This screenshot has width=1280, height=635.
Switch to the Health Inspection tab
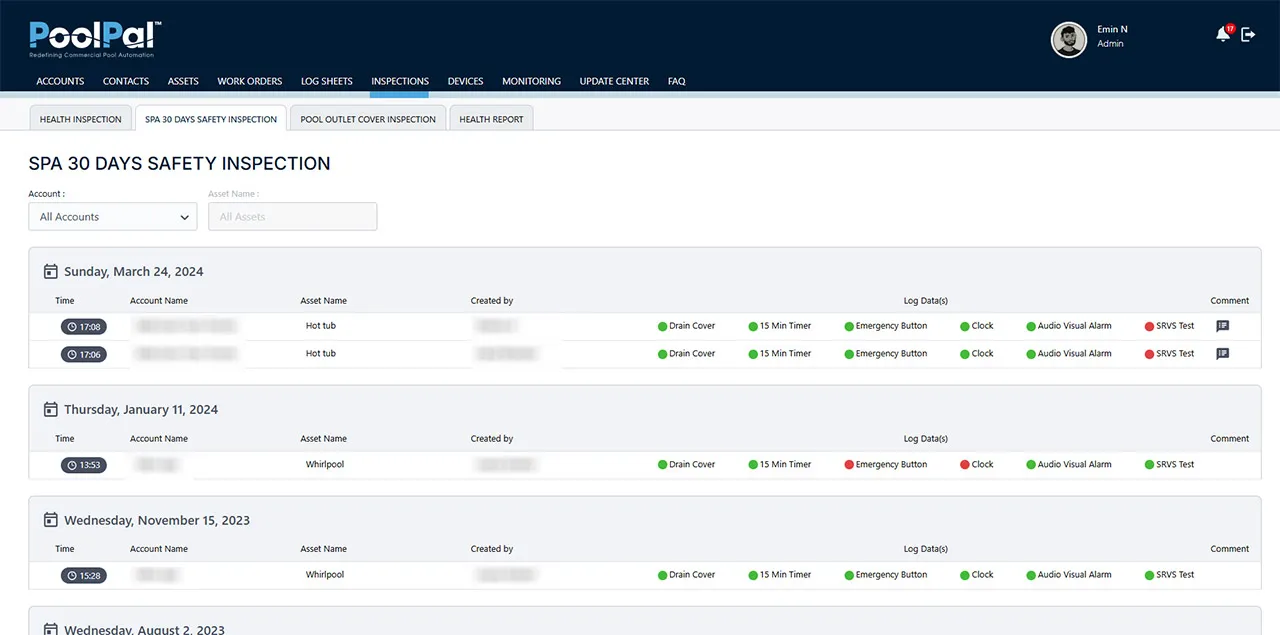click(80, 119)
